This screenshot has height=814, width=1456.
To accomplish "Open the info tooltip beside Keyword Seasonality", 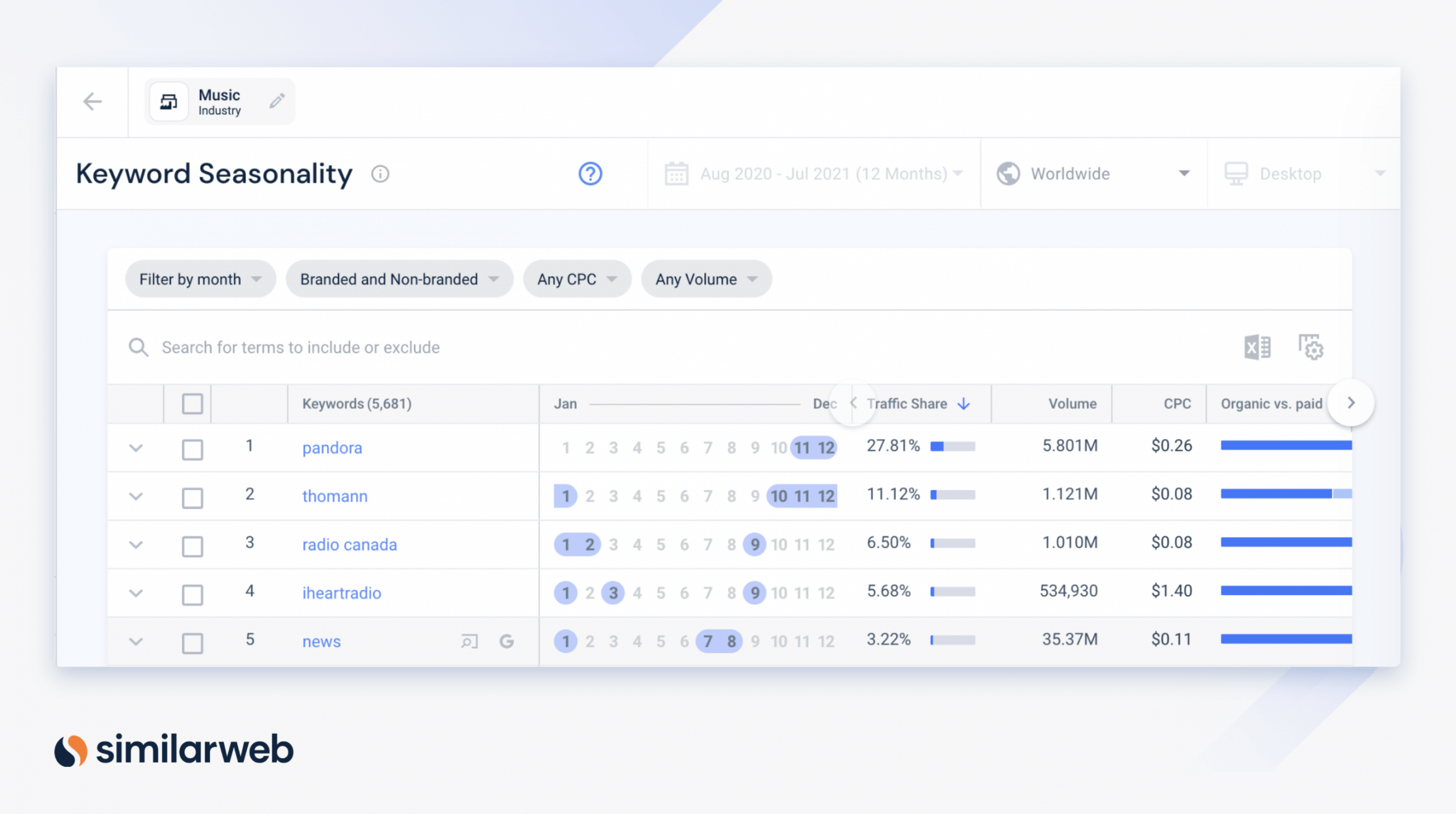I will click(x=380, y=174).
